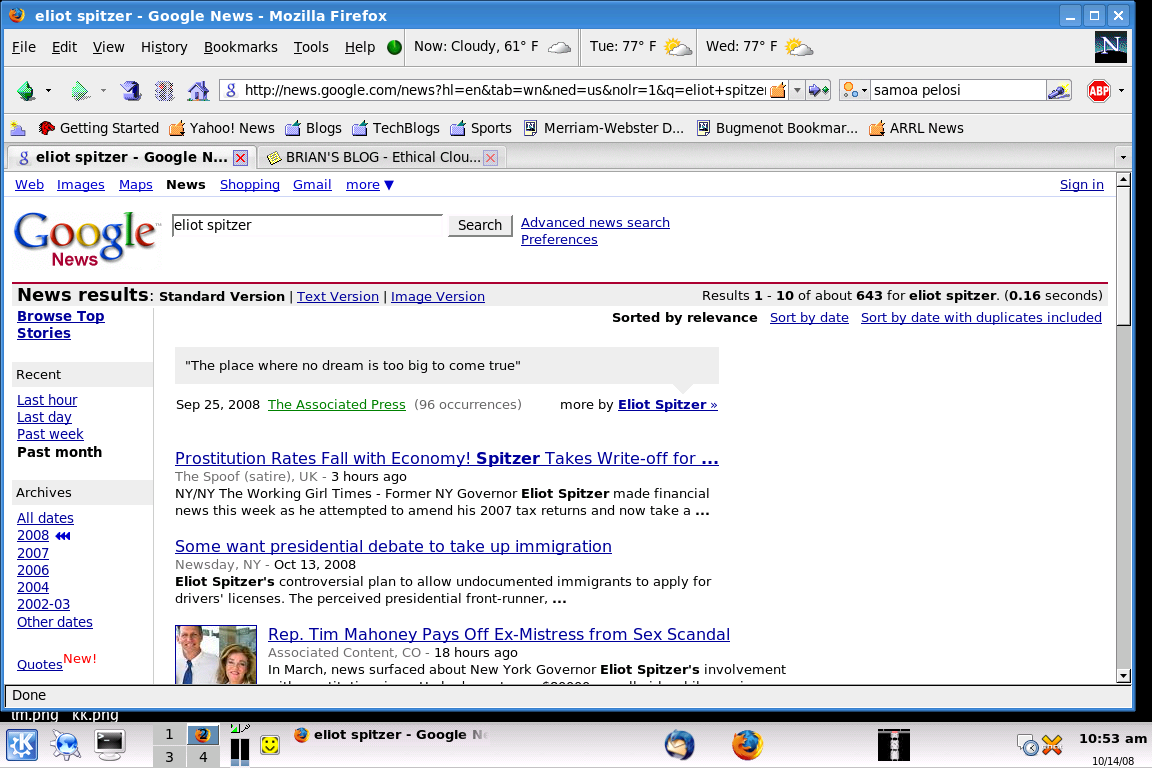Switch to virtual desktop 1 in pager
This screenshot has height=768, width=1152.
(169, 734)
